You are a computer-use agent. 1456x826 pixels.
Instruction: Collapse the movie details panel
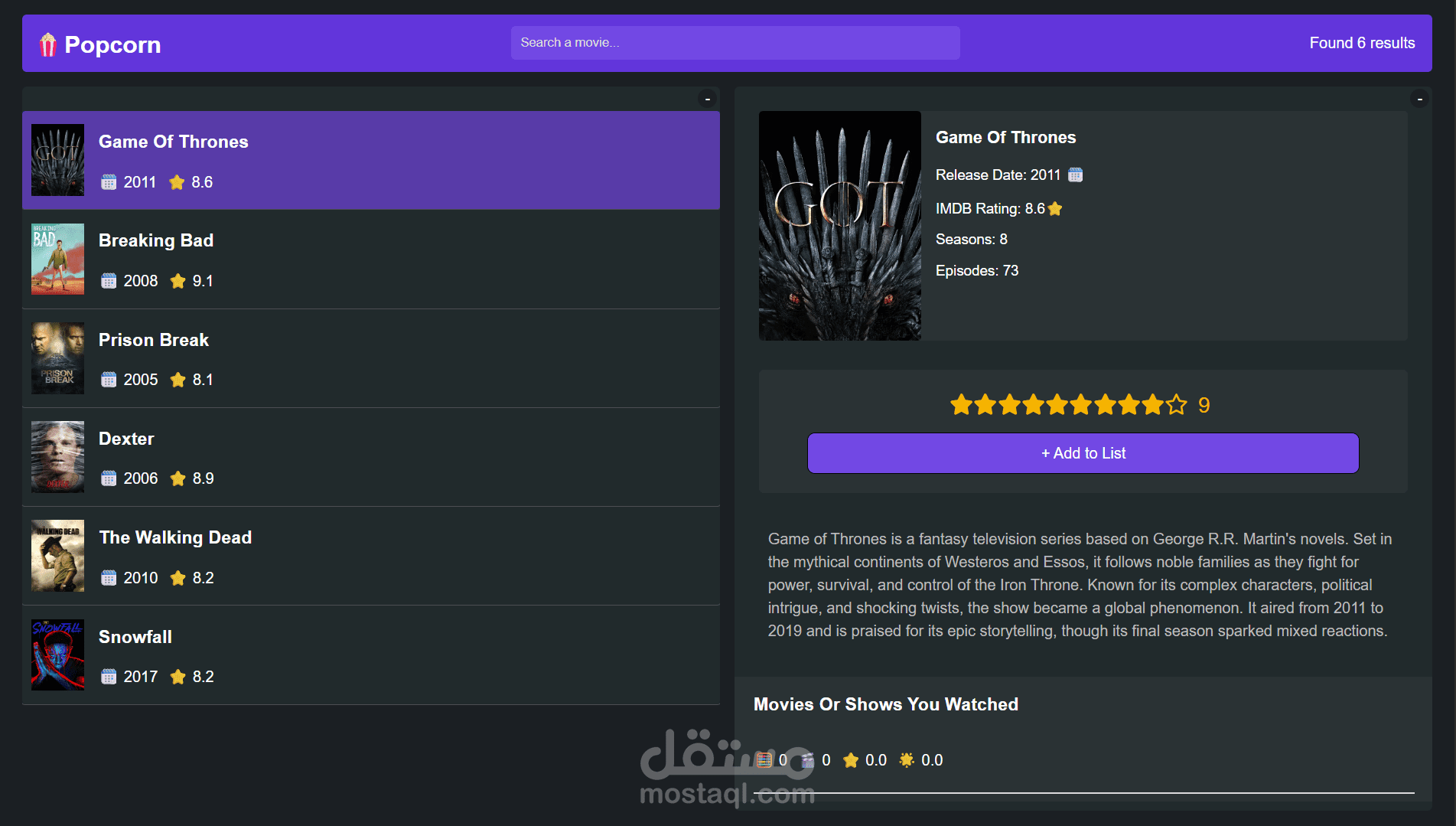1420,99
